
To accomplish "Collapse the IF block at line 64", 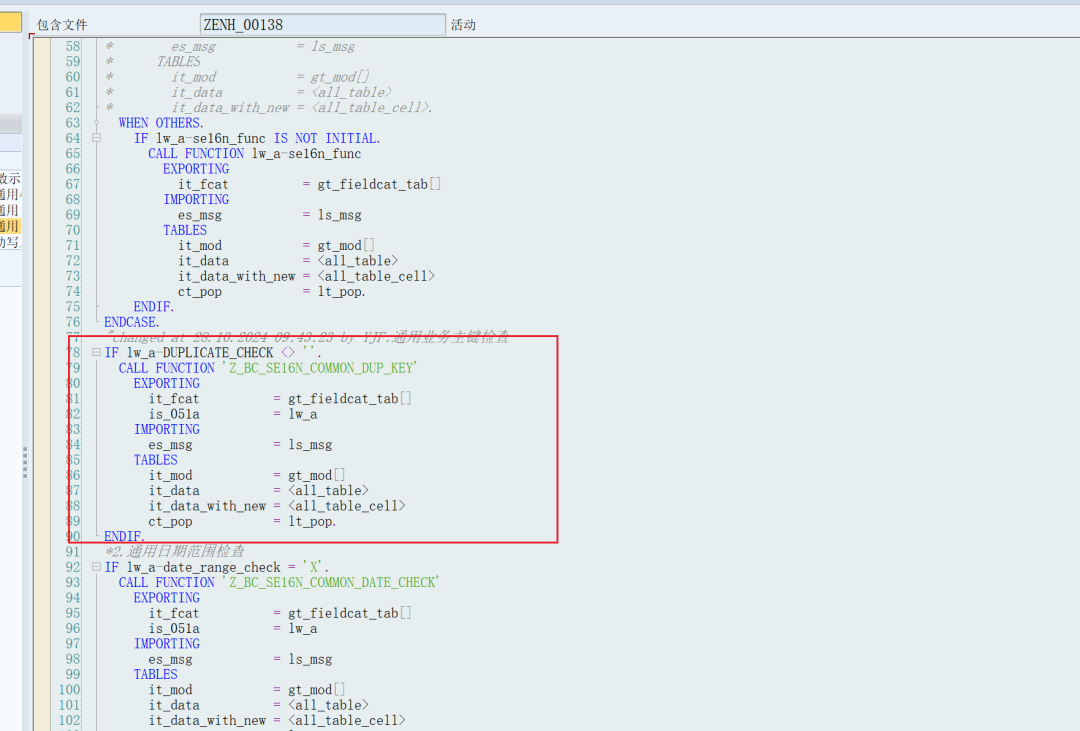I will [x=96, y=138].
